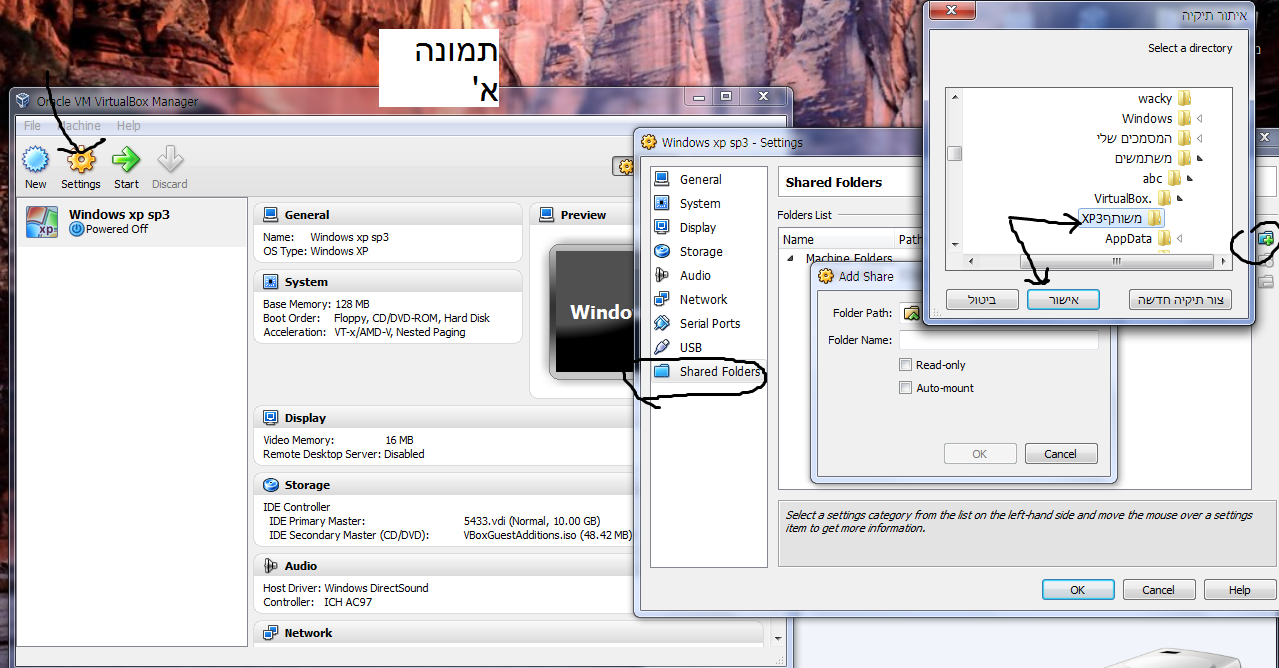Viewport: 1279px width, 668px height.
Task: Click the Folder Name input field
Action: 999,340
